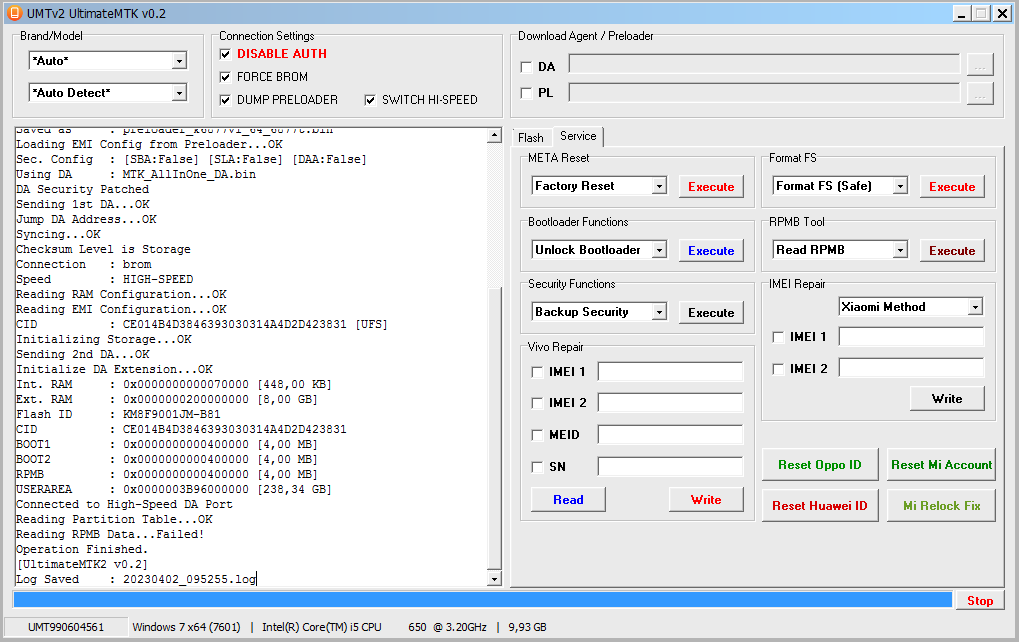The height and width of the screenshot is (642, 1019).
Task: Click Vivo Repair SN input field
Action: [x=670, y=467]
